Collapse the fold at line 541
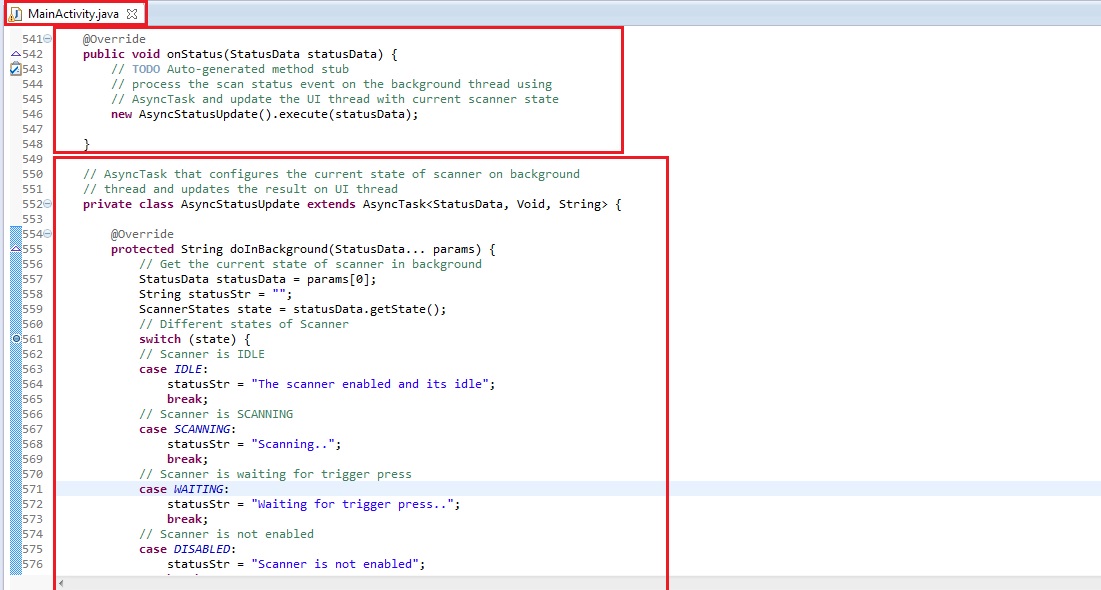This screenshot has width=1101, height=590. 47,39
